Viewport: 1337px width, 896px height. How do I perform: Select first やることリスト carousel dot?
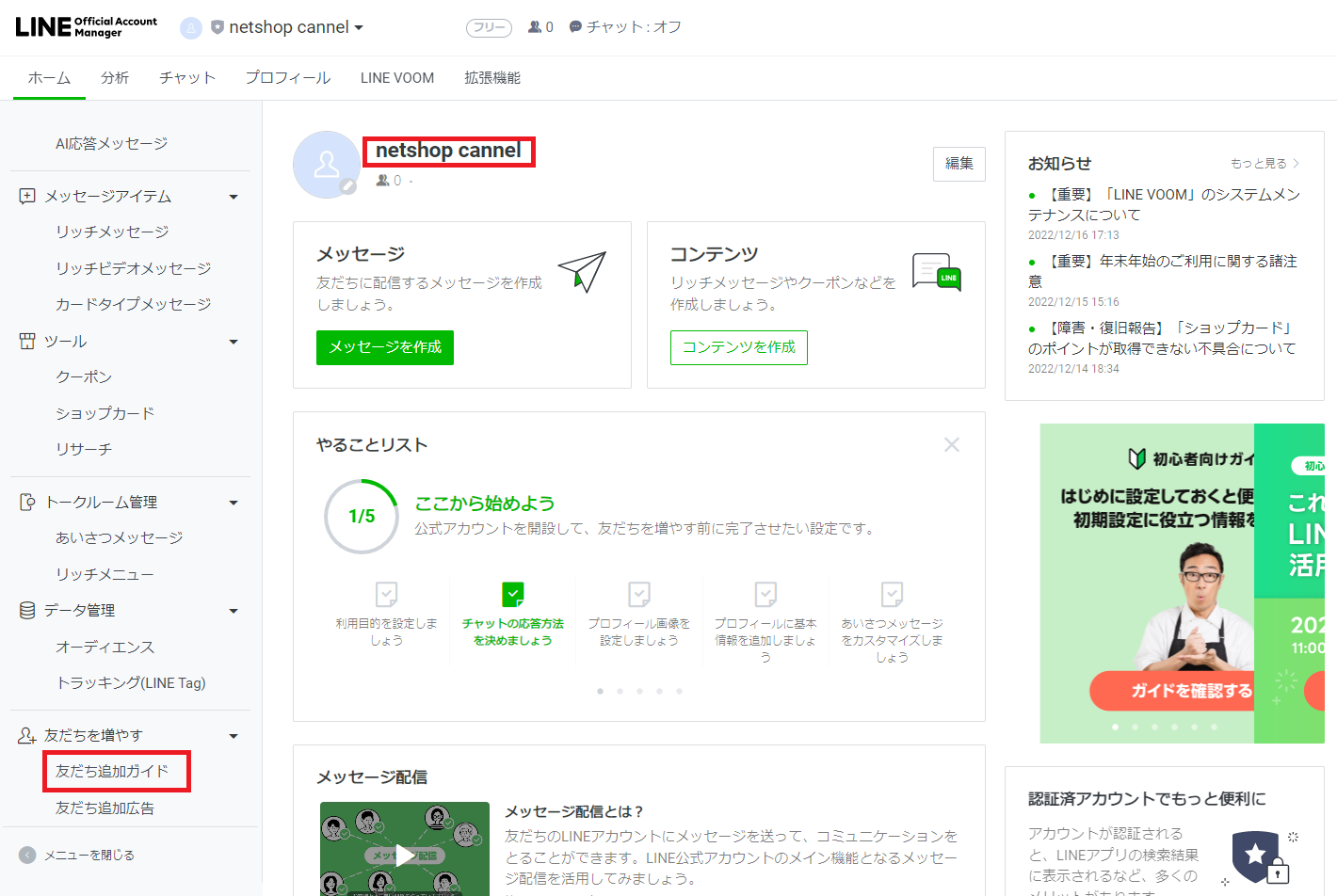(600, 691)
